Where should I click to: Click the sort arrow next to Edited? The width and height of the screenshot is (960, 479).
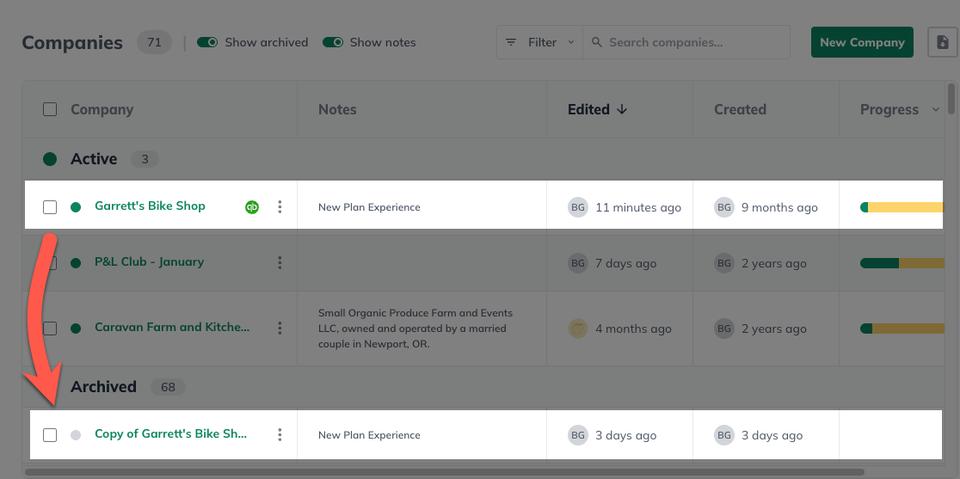pos(622,110)
